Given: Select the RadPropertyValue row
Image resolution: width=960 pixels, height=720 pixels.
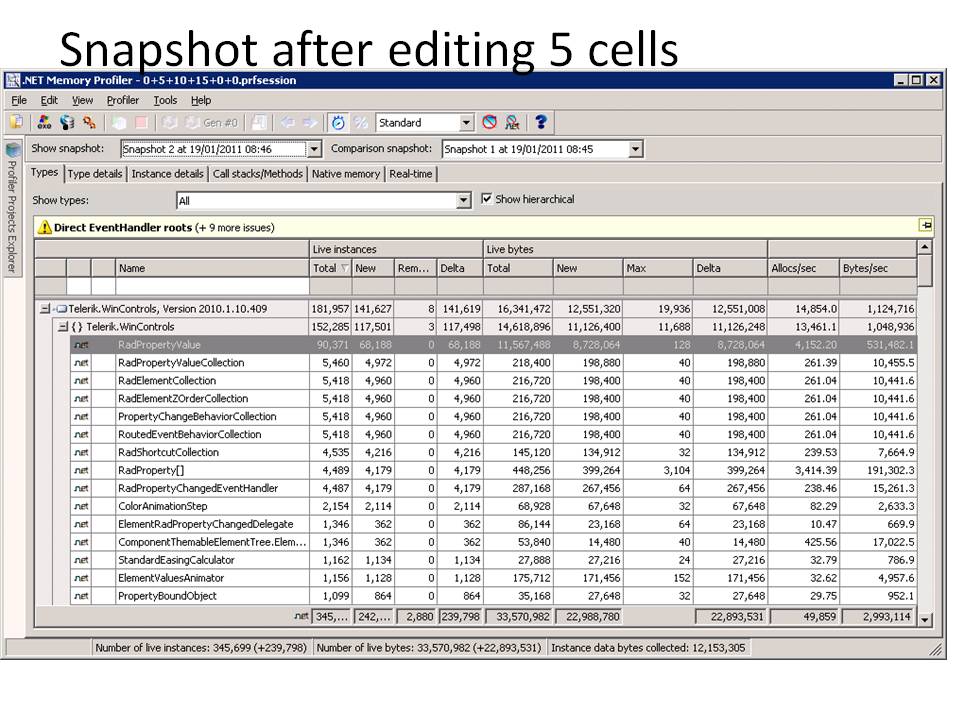Looking at the screenshot, I should (x=493, y=345).
